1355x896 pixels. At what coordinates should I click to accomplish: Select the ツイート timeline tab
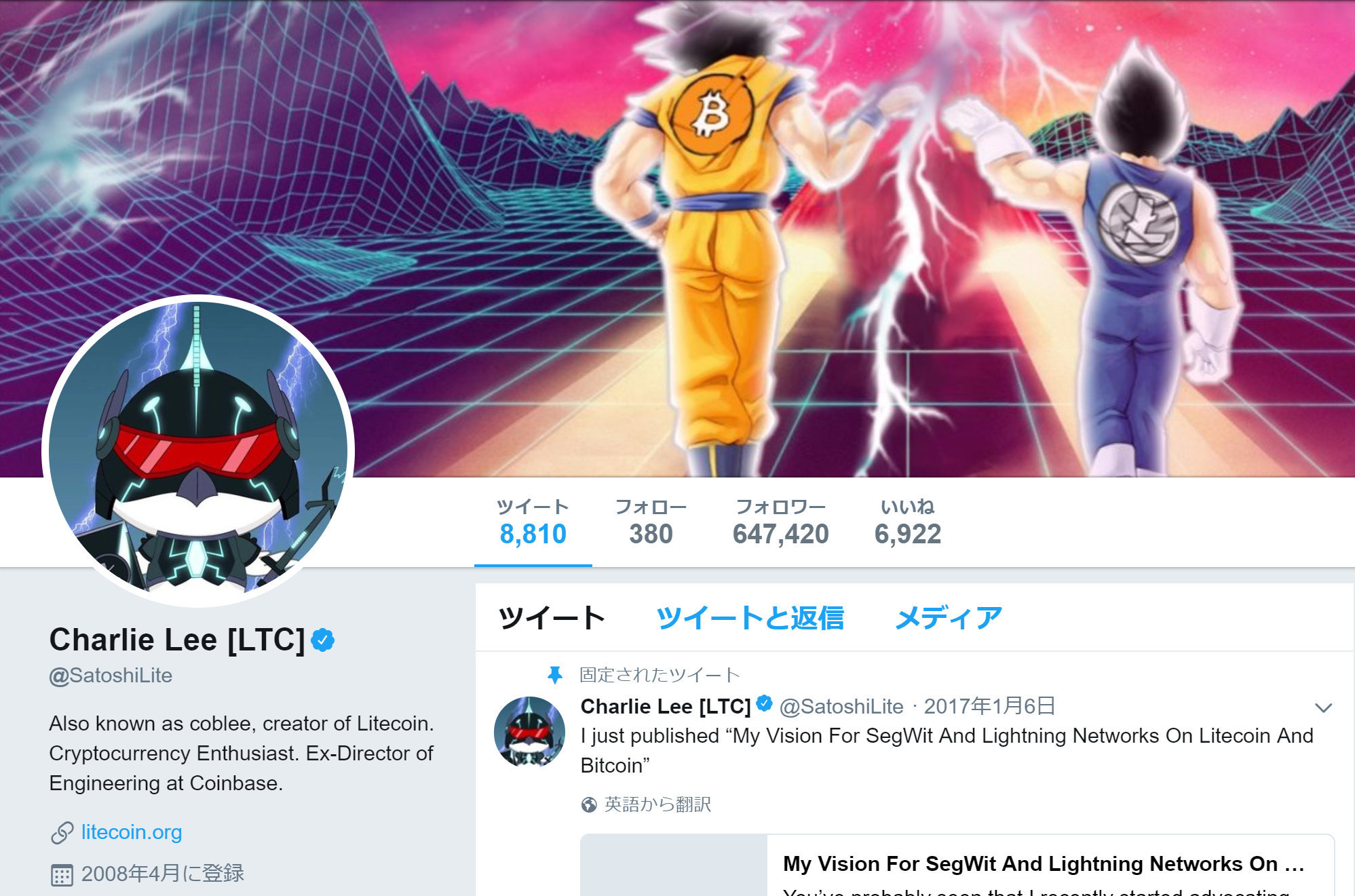pos(552,618)
